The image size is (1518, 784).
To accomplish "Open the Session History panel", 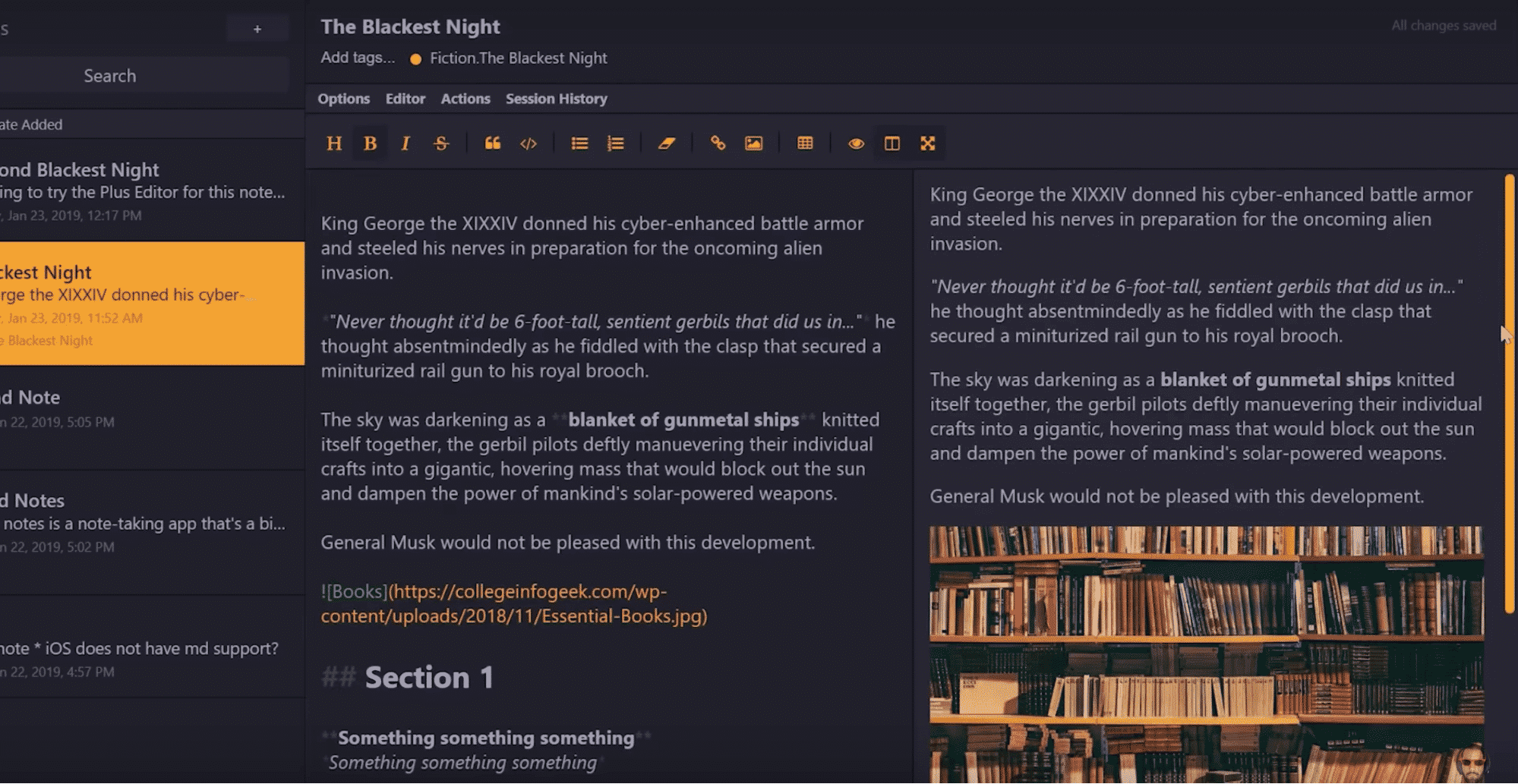I will click(x=557, y=98).
